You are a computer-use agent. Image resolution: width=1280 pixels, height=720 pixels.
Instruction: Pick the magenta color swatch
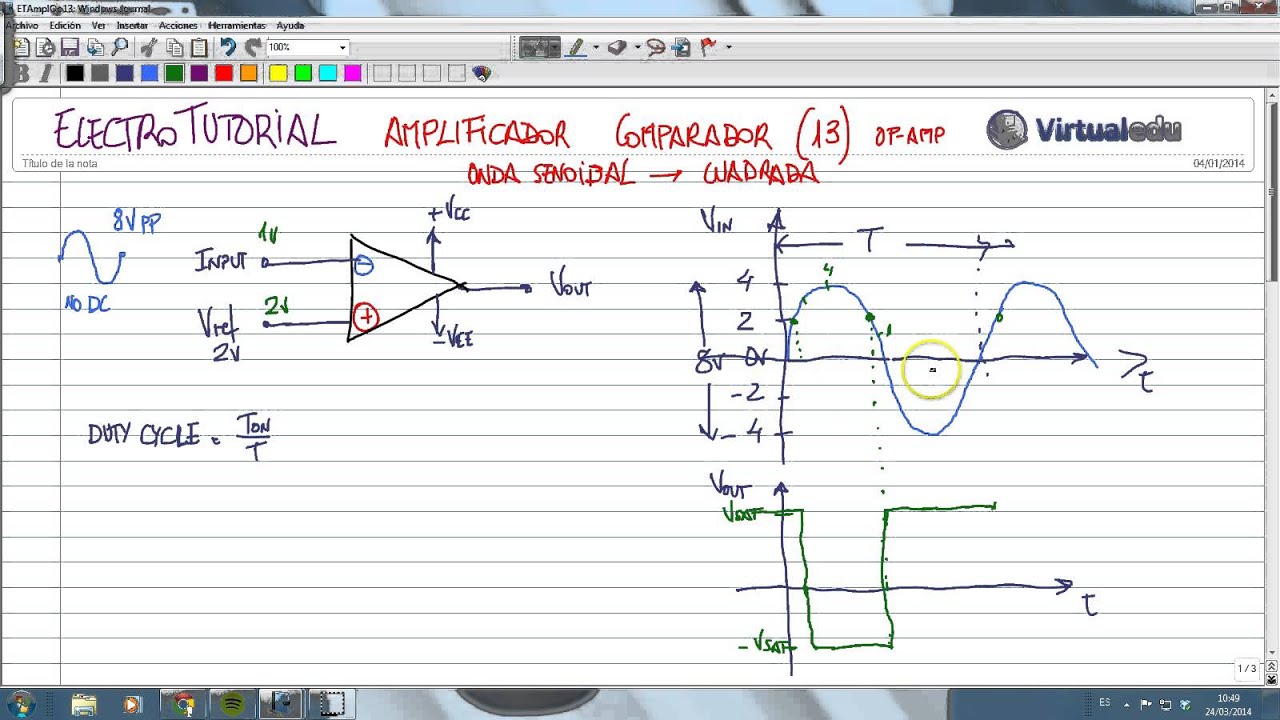[x=352, y=73]
